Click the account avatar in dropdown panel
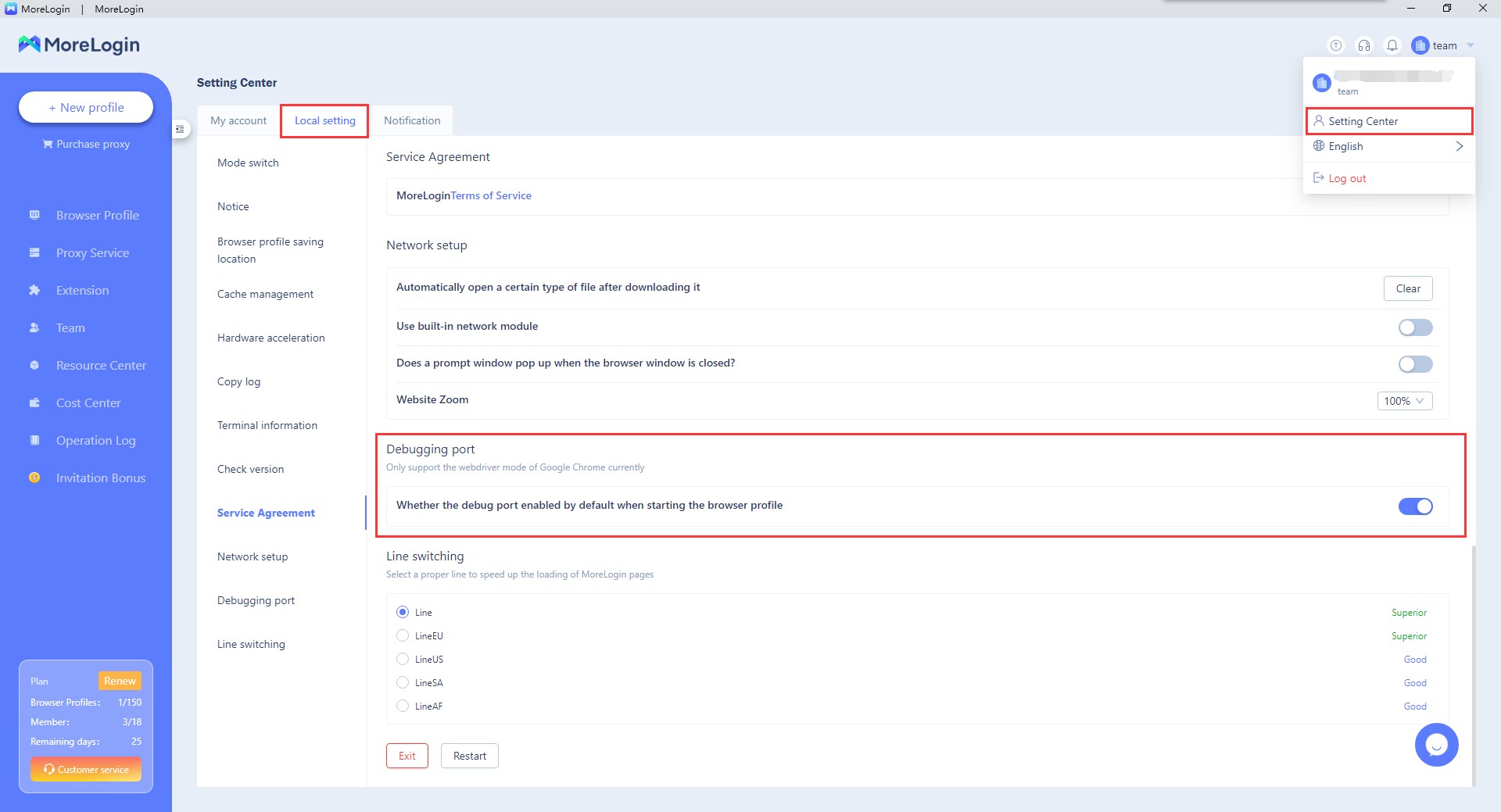The width and height of the screenshot is (1501, 812). click(1322, 82)
